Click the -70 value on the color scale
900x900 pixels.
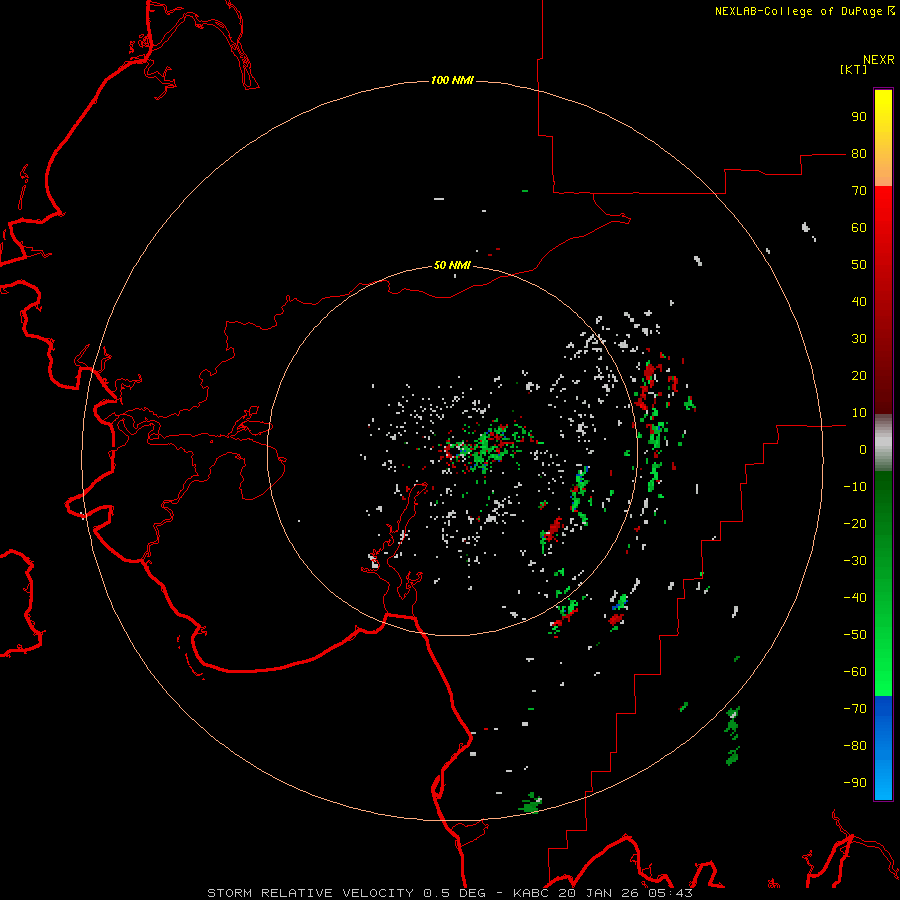855,708
